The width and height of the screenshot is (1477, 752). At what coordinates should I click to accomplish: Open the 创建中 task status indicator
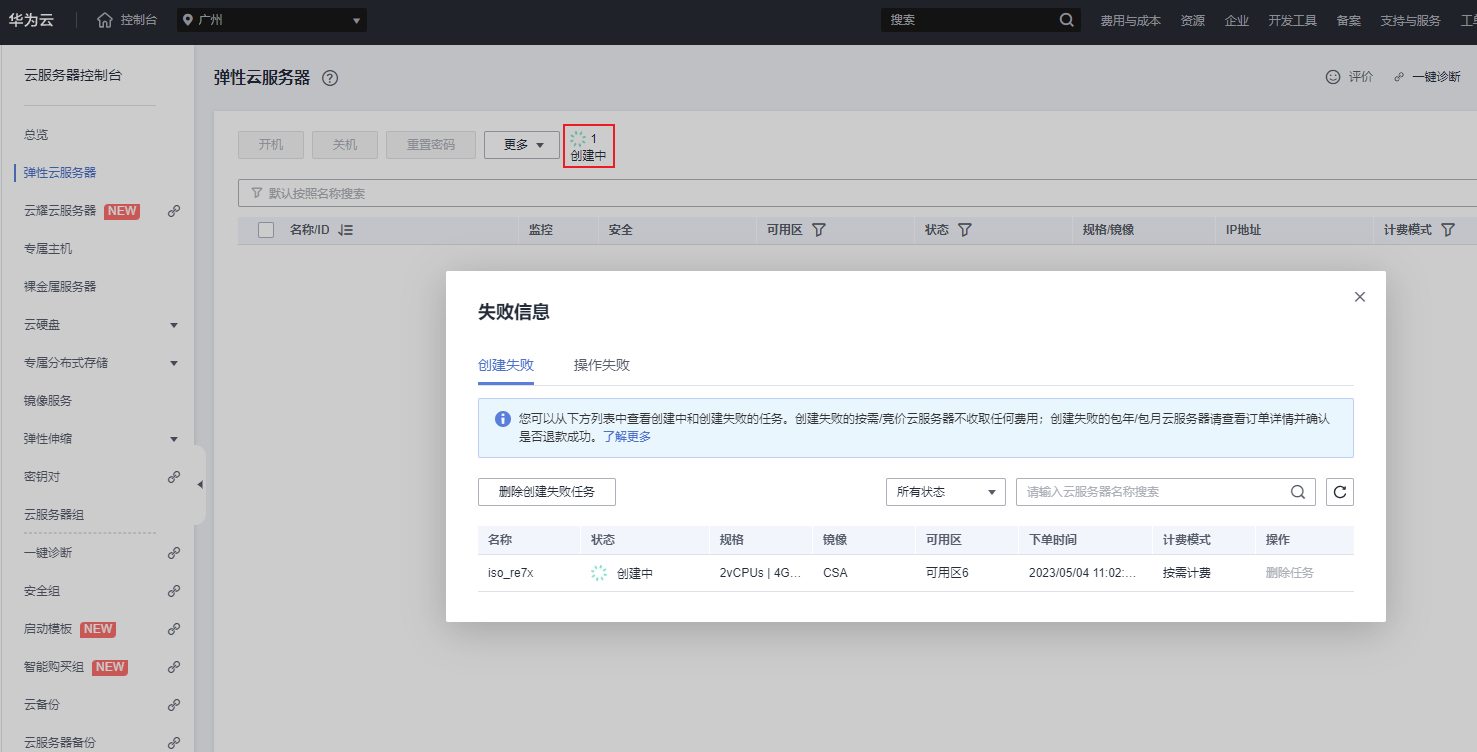click(x=589, y=145)
